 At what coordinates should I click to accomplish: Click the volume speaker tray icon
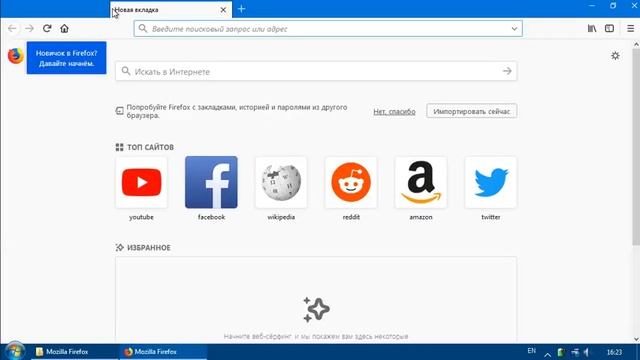click(587, 352)
